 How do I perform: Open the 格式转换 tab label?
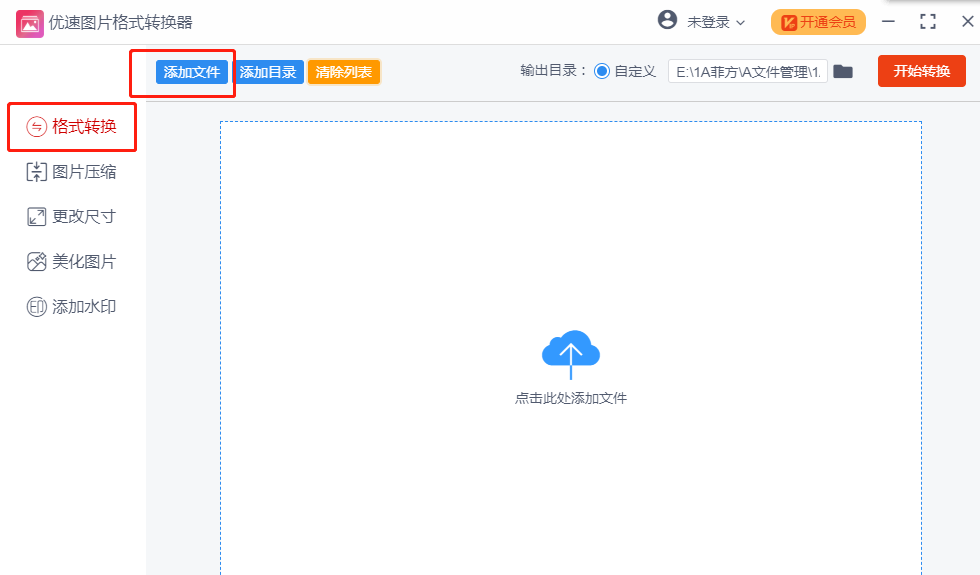[x=84, y=127]
